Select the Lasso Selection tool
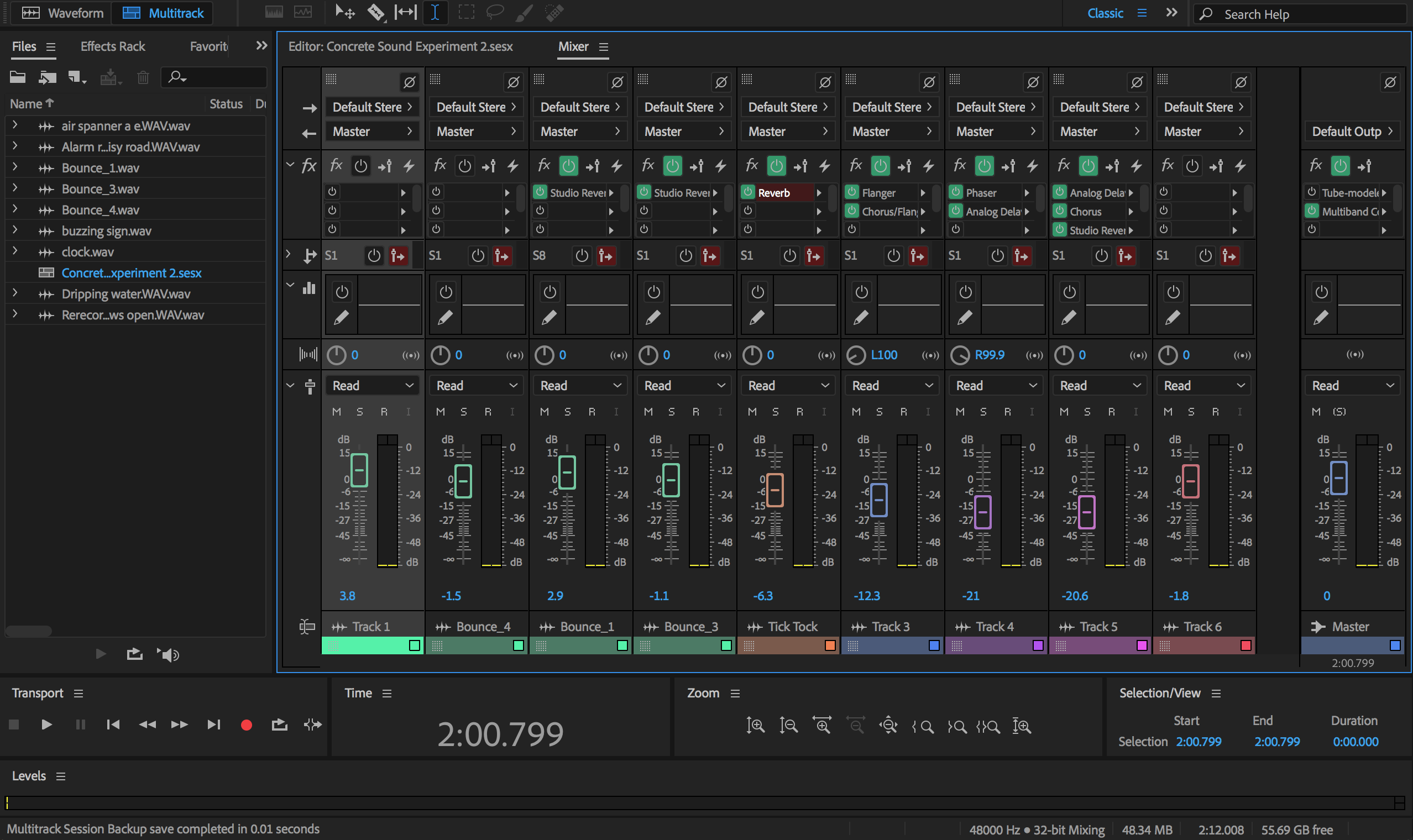The width and height of the screenshot is (1413, 840). [x=496, y=12]
